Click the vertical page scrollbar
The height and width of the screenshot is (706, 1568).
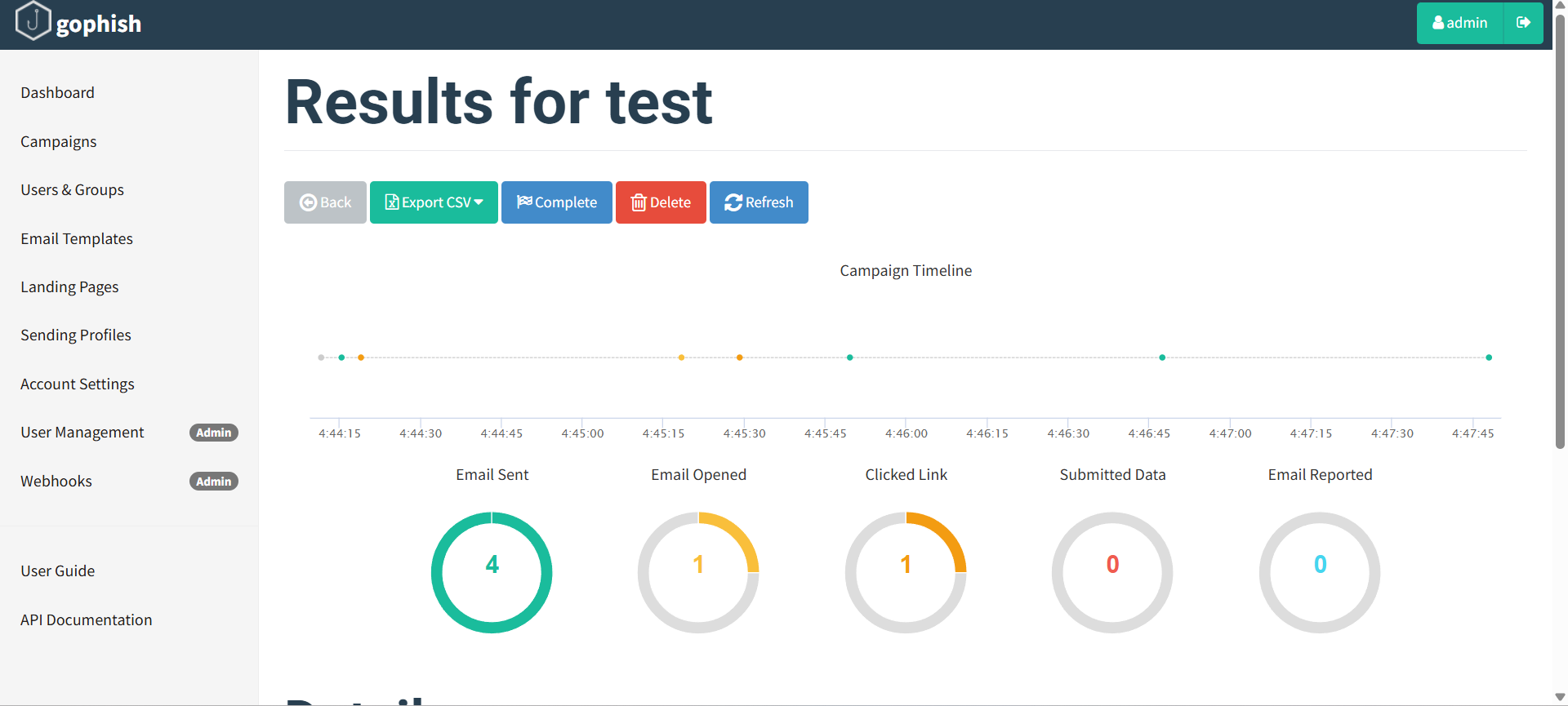click(x=1560, y=229)
